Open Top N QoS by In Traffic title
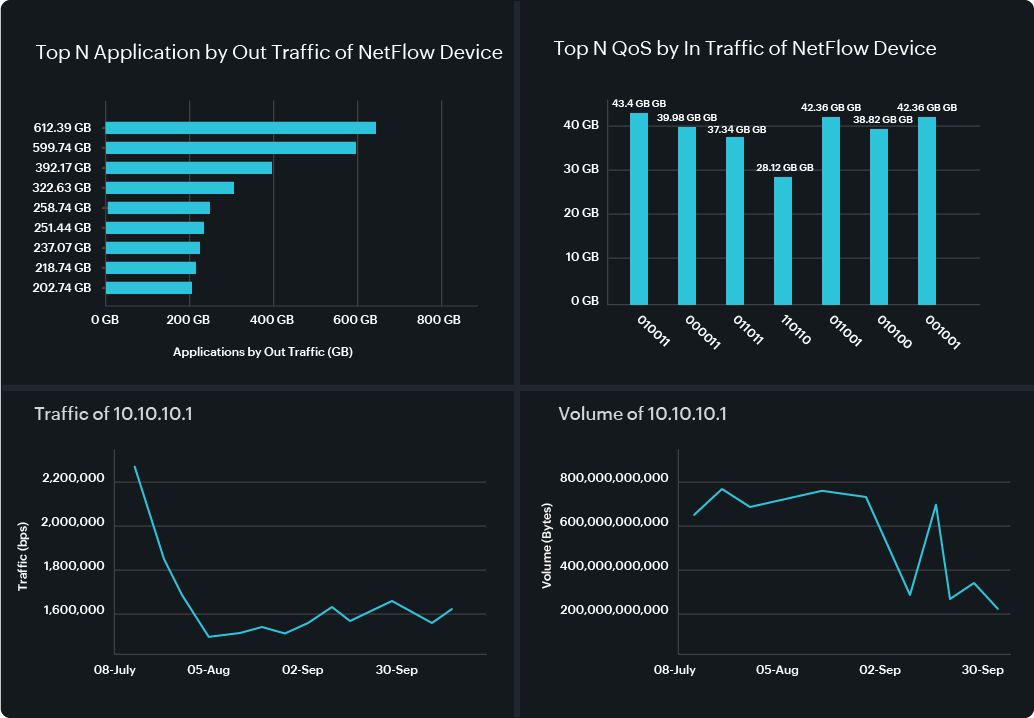This screenshot has width=1034, height=718. coord(745,48)
